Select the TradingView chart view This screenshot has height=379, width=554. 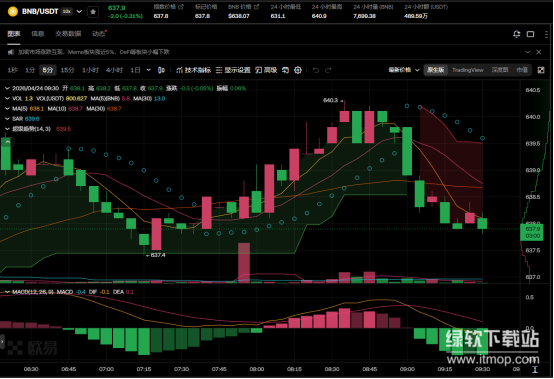tap(468, 70)
